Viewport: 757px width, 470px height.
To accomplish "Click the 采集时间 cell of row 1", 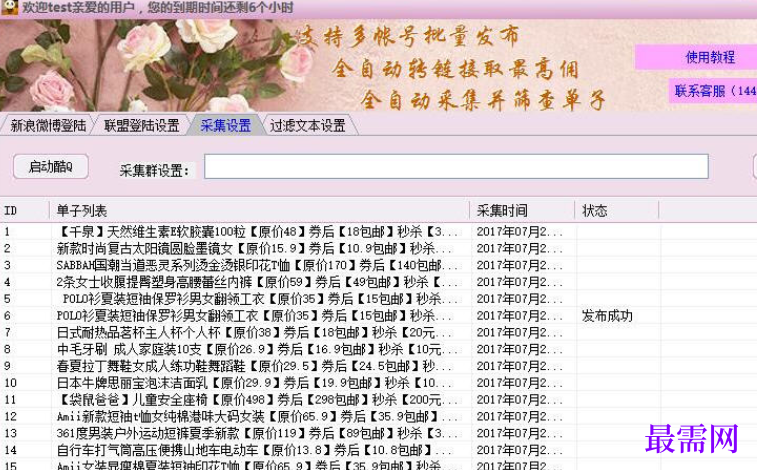I will 520,232.
